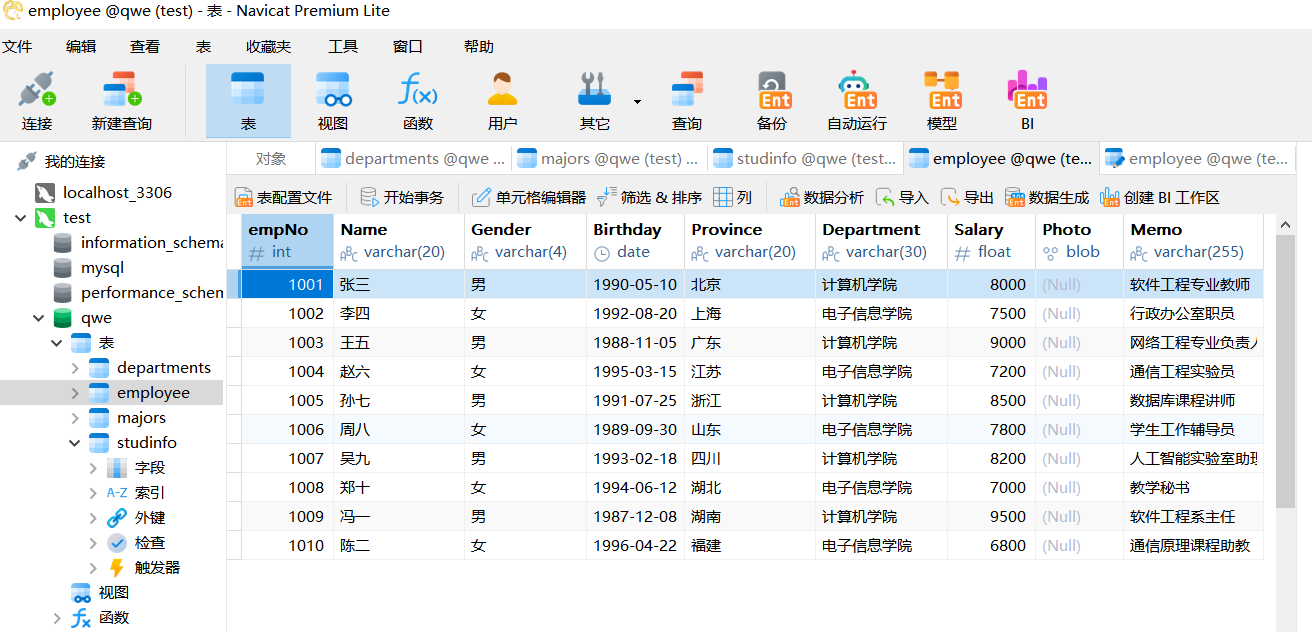Open the 用户 users toolbar icon
1312x632 pixels.
click(x=503, y=101)
